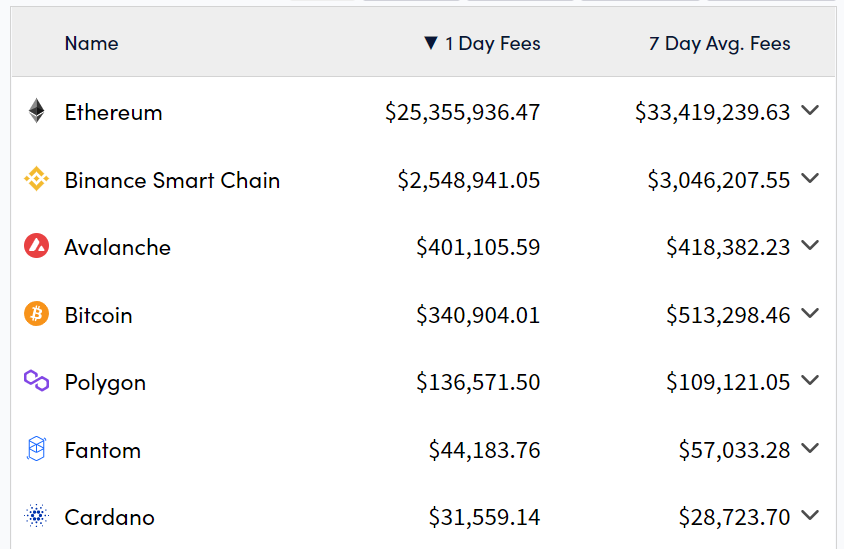Sort by 7 Day Avg. Fees header
Image resolution: width=844 pixels, height=549 pixels.
(x=720, y=44)
